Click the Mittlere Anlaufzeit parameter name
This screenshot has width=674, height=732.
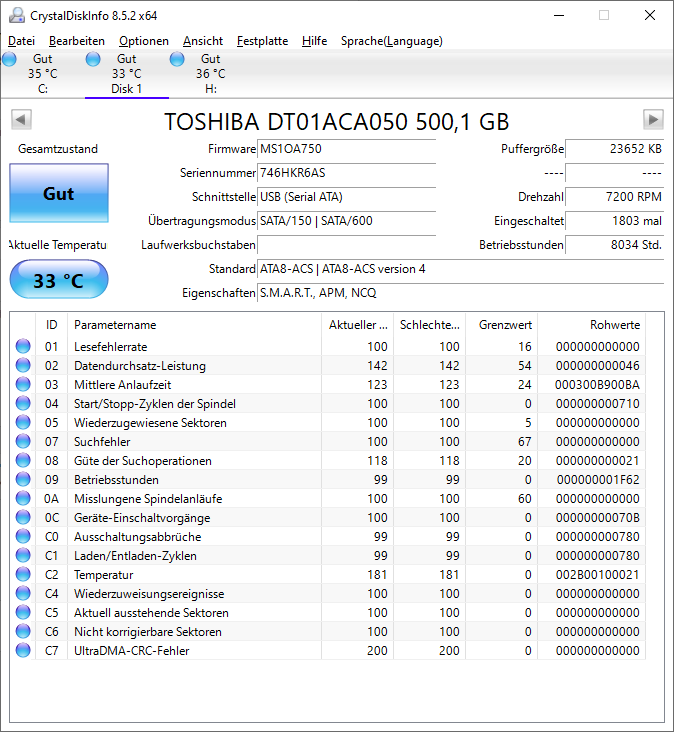coord(122,385)
